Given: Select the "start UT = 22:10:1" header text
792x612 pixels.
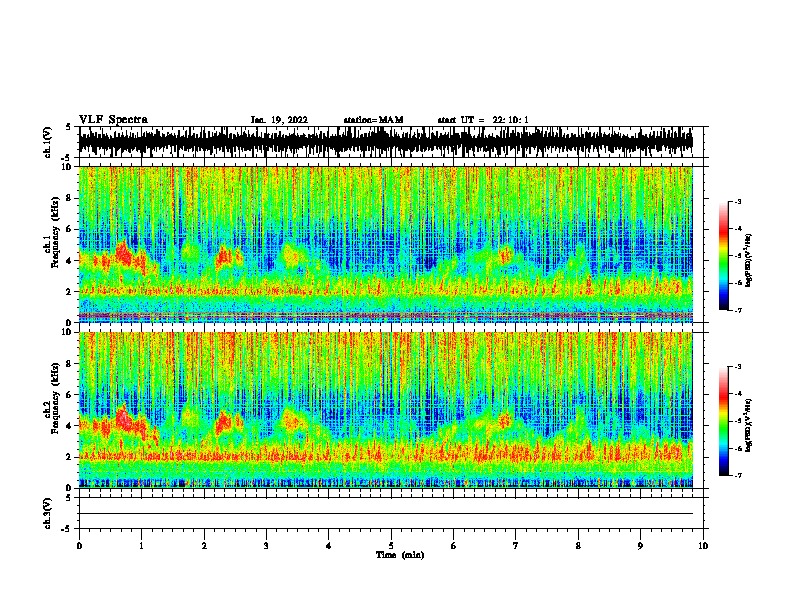Looking at the screenshot, I should pyautogui.click(x=482, y=120).
